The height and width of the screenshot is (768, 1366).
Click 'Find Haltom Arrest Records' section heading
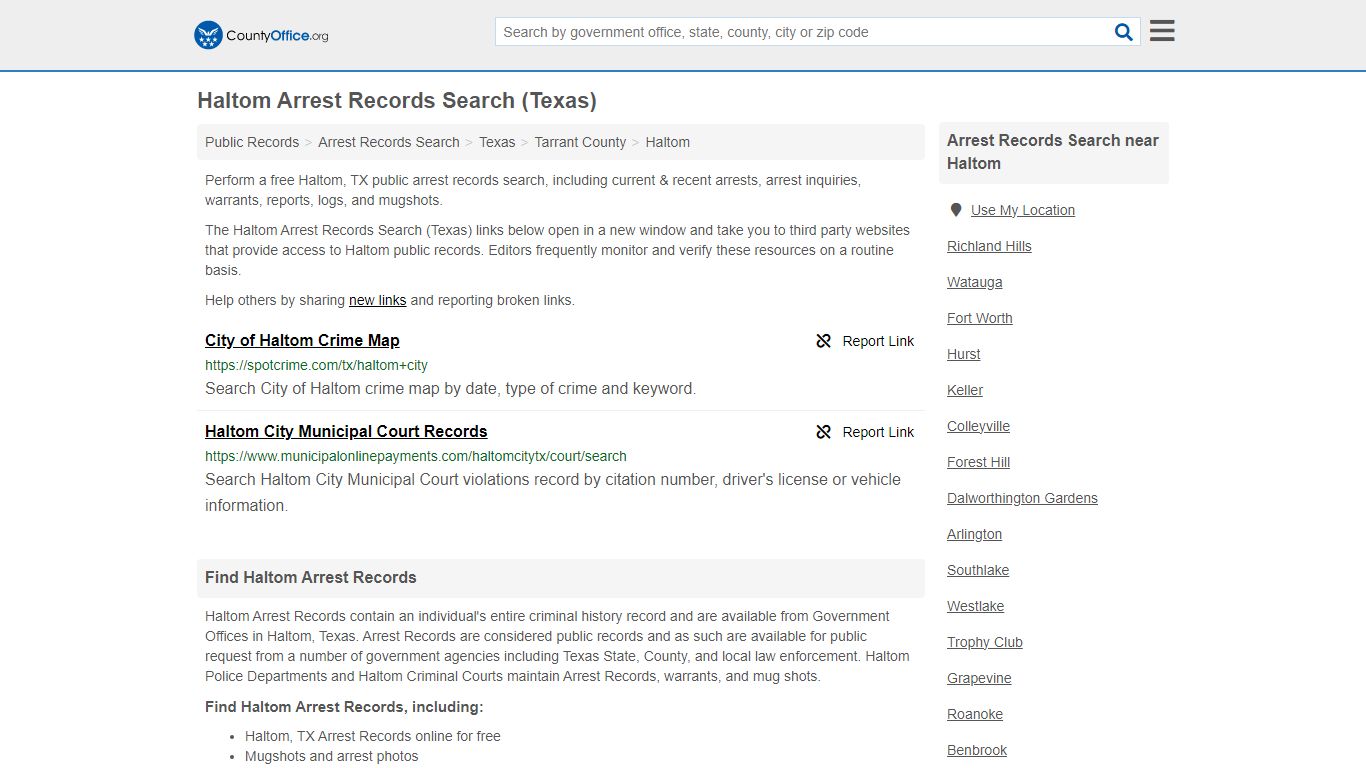(x=311, y=577)
